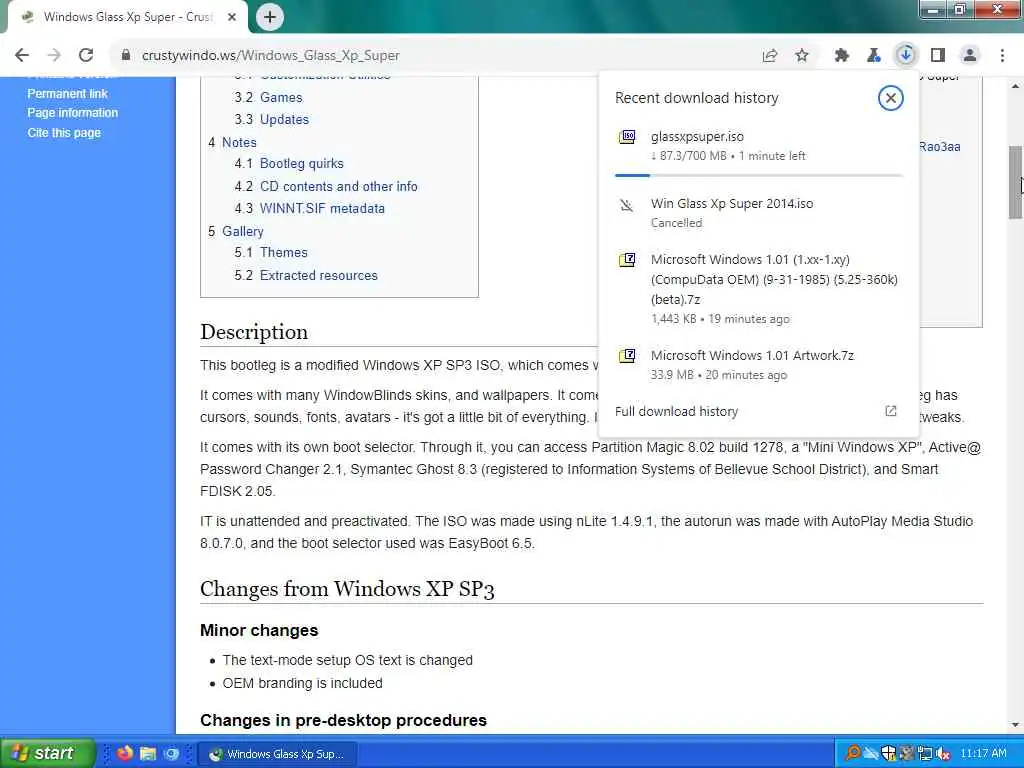This screenshot has height=768, width=1024.
Task: Open Page information sidebar link
Action: pos(72,112)
